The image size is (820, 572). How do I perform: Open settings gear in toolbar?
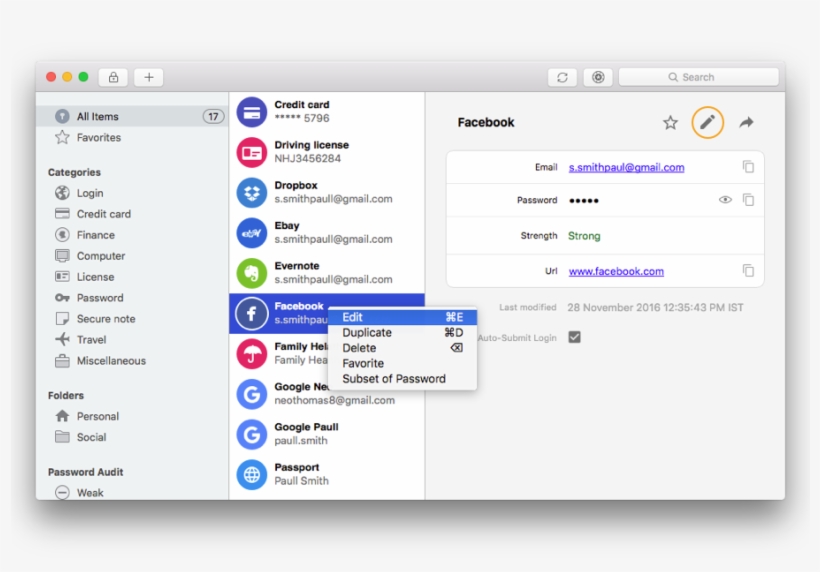click(598, 77)
